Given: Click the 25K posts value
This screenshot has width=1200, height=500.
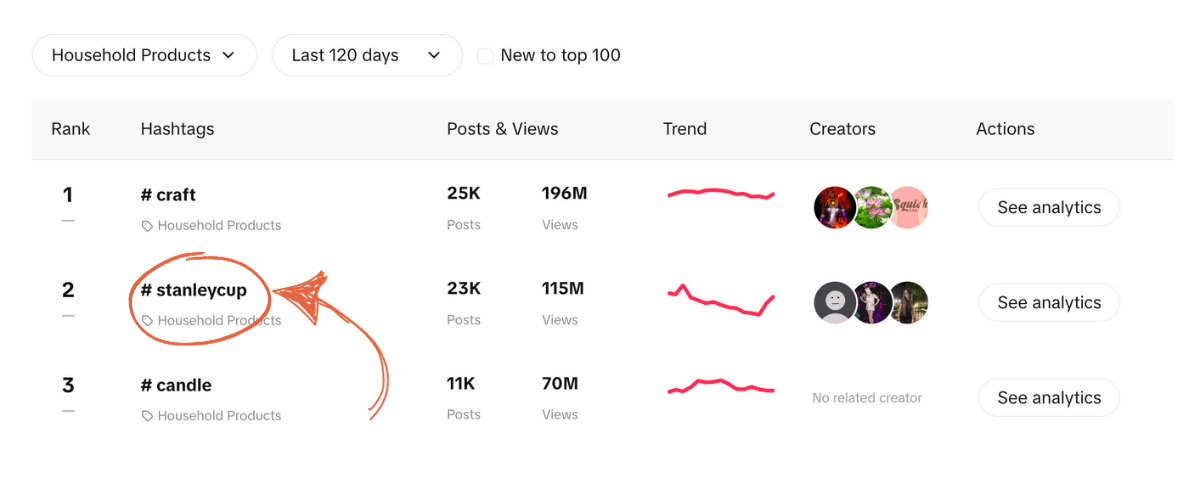Looking at the screenshot, I should click(464, 193).
